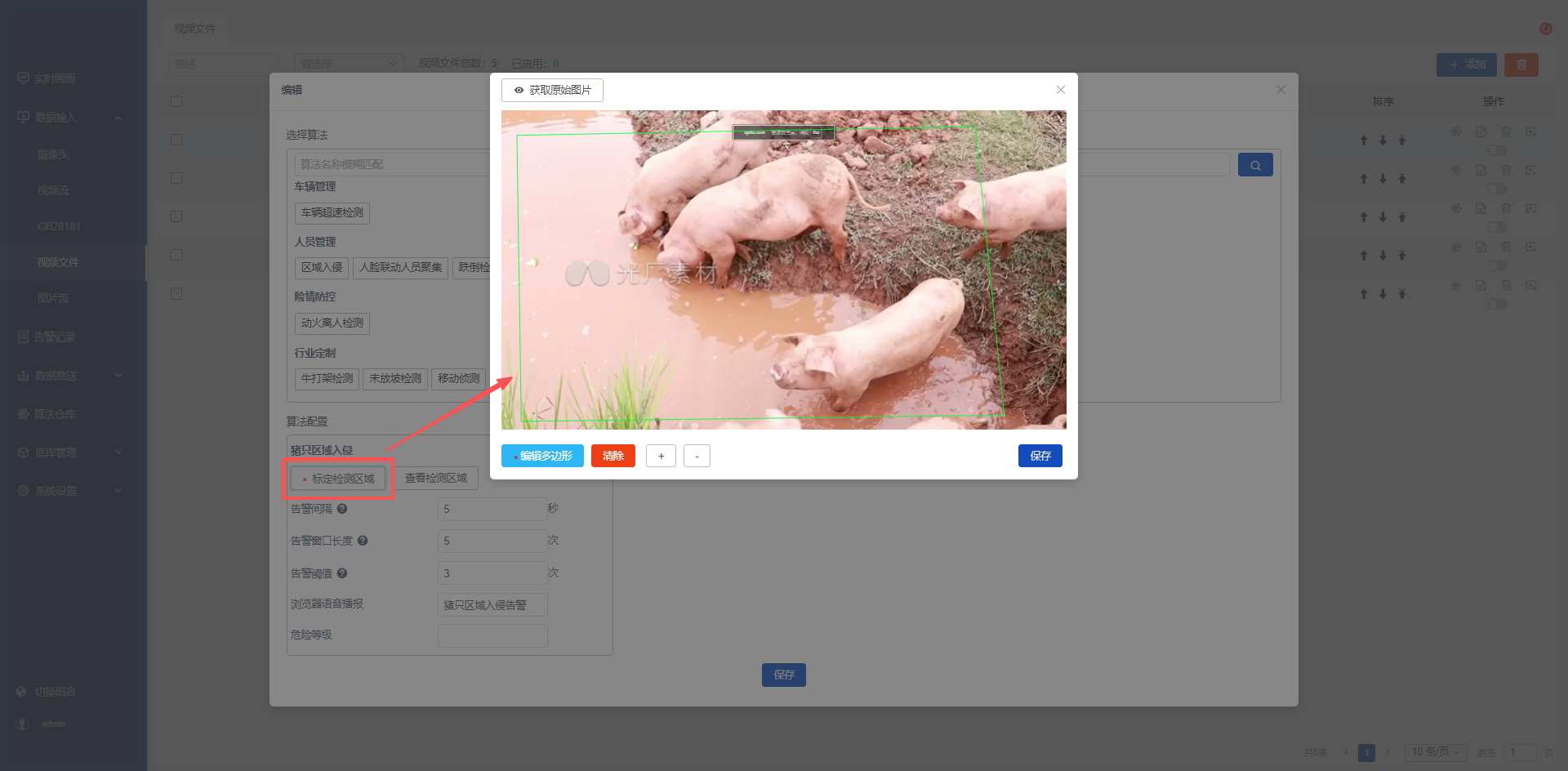Click the plus zoom-in button
Screen dimensions: 1568x771
click(x=661, y=456)
